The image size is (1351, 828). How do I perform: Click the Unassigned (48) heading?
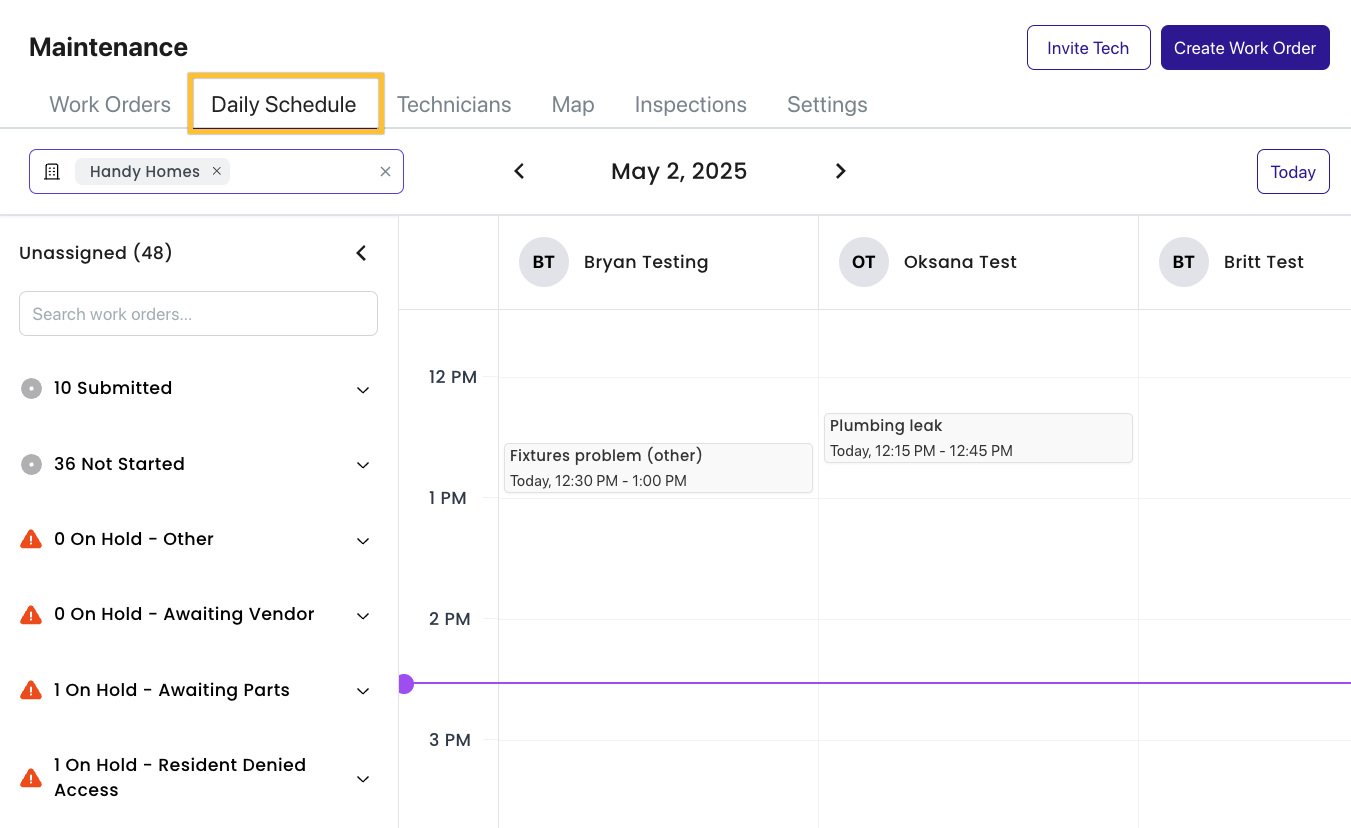tap(96, 253)
